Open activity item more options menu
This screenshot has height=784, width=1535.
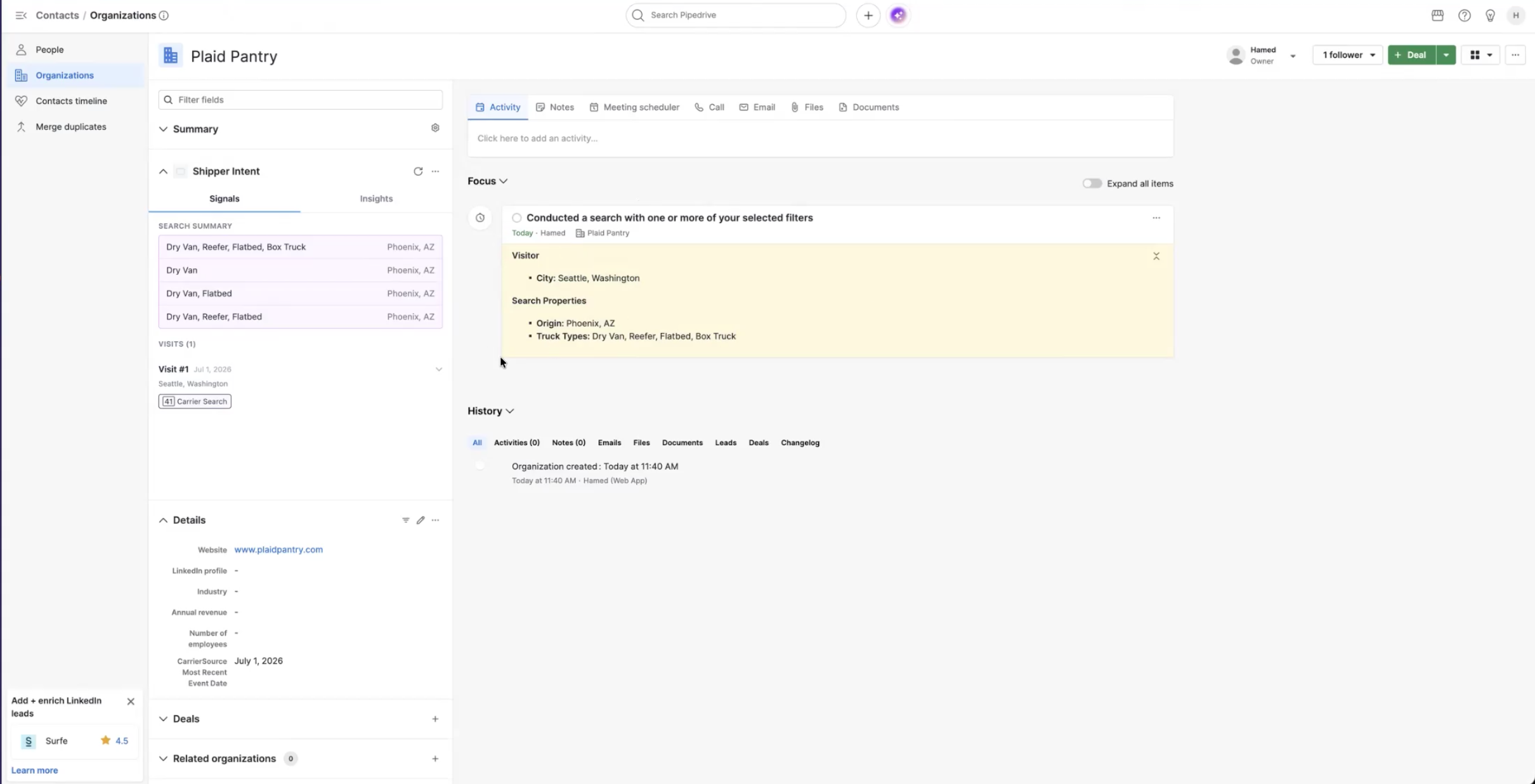(x=1156, y=218)
